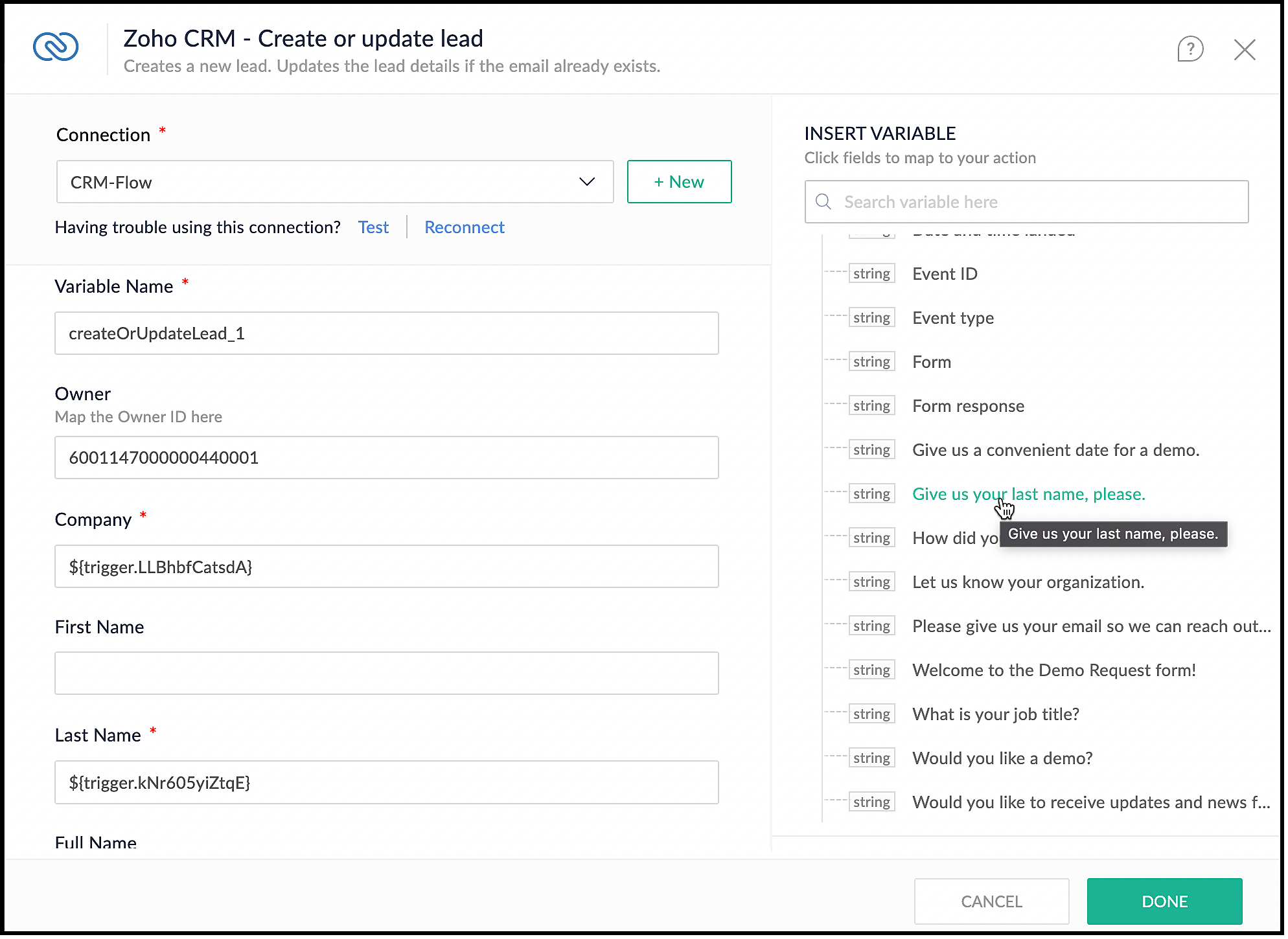Screen dimensions: 1288x939
Task: Click the Reconnect link
Action: point(464,227)
